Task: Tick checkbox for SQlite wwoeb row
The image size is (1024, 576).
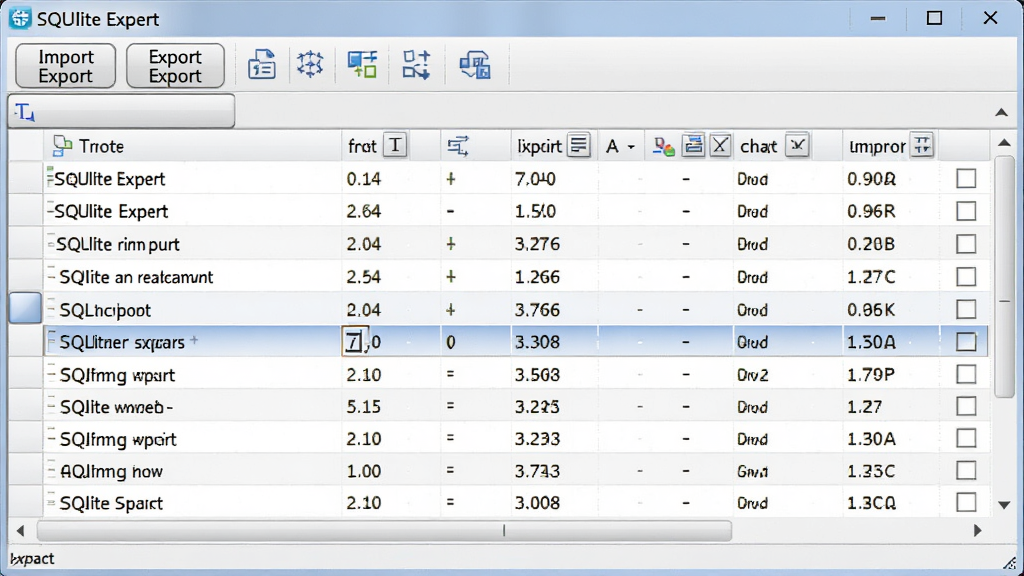Action: 966,406
